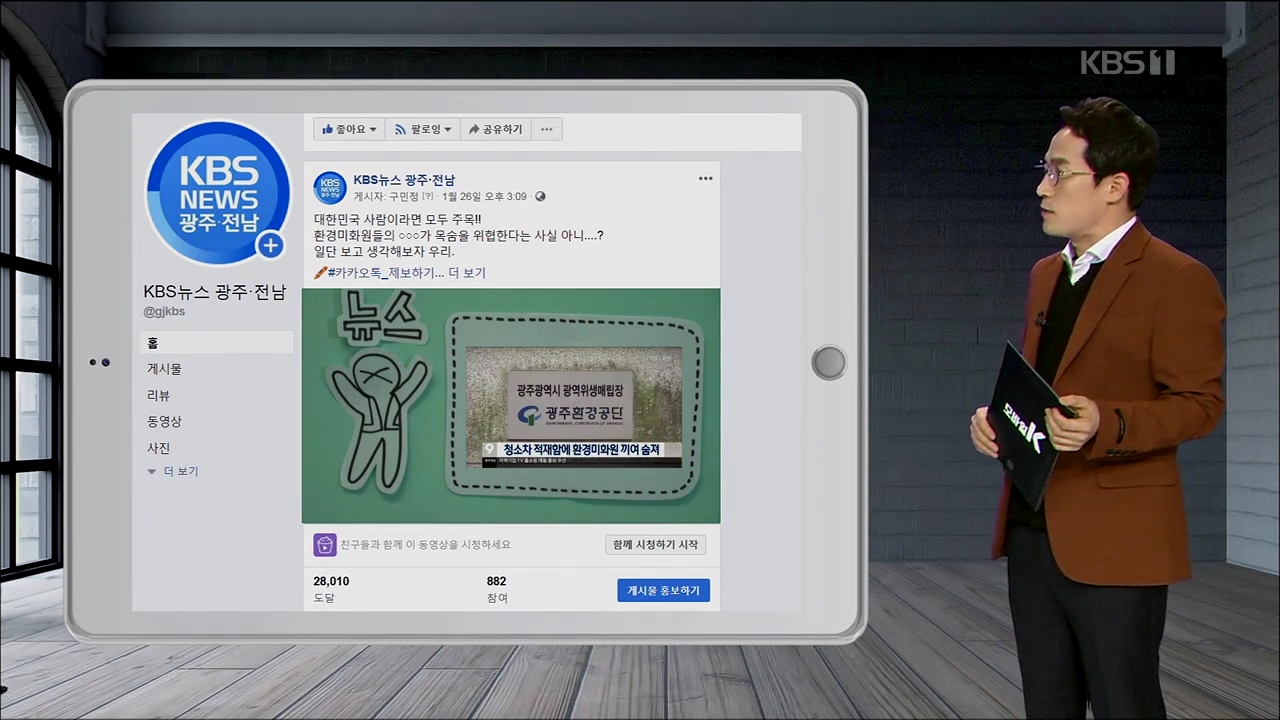Select the 동영상 sidebar tab
The image size is (1280, 720).
tap(164, 422)
